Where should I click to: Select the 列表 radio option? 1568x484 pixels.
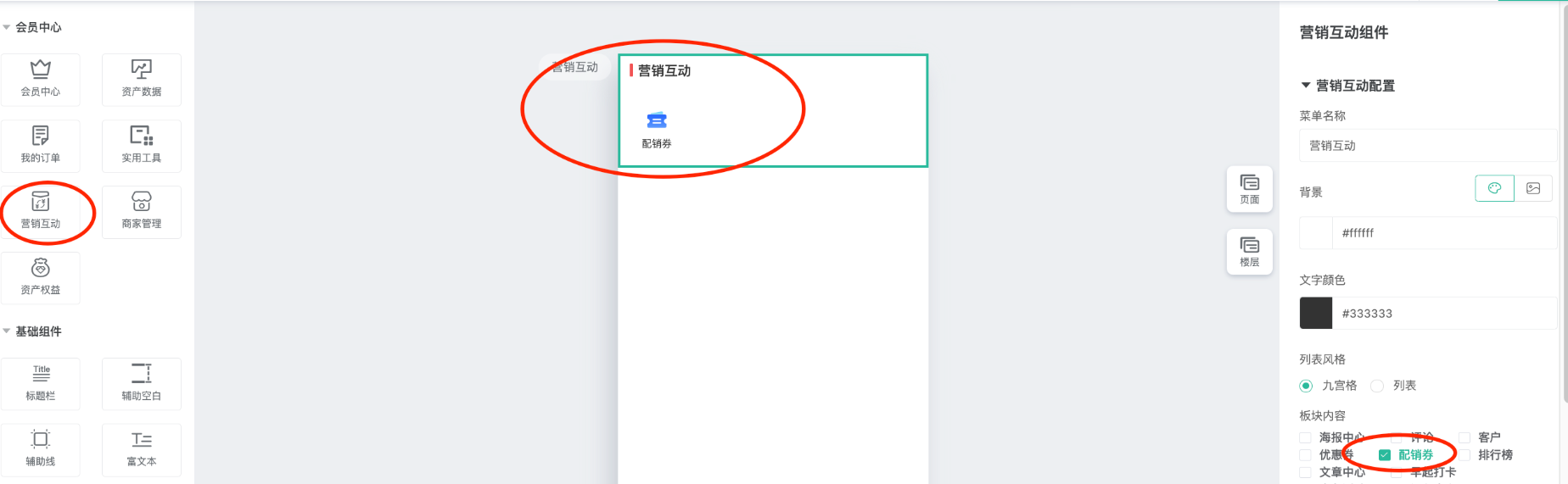pos(1377,386)
